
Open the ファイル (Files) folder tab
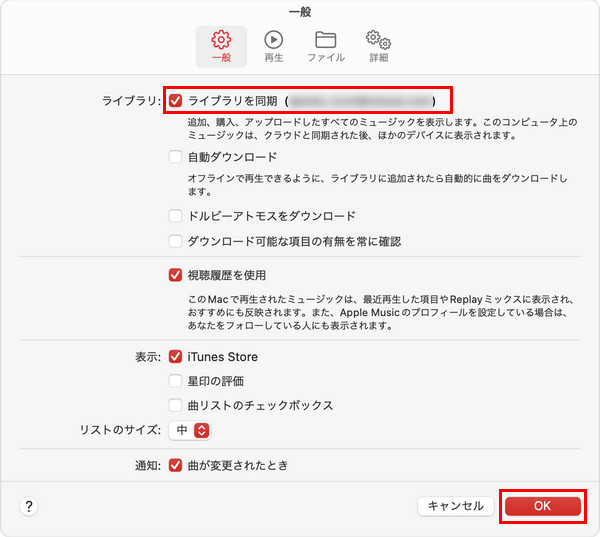pyautogui.click(x=326, y=46)
